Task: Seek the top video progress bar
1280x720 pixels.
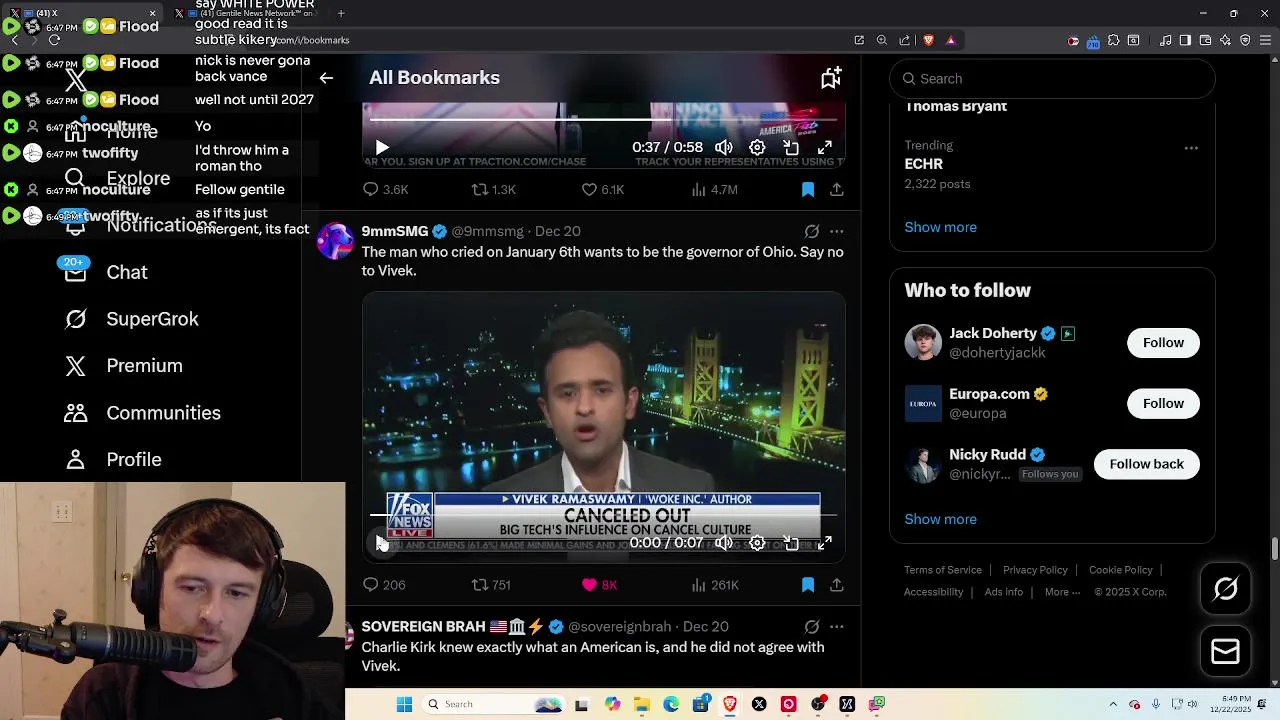Action: point(603,119)
